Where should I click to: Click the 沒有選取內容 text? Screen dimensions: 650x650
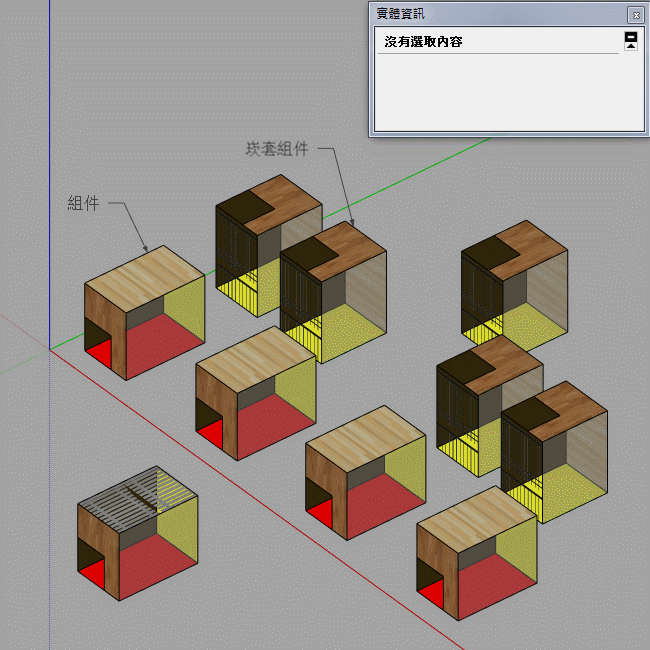pos(423,42)
